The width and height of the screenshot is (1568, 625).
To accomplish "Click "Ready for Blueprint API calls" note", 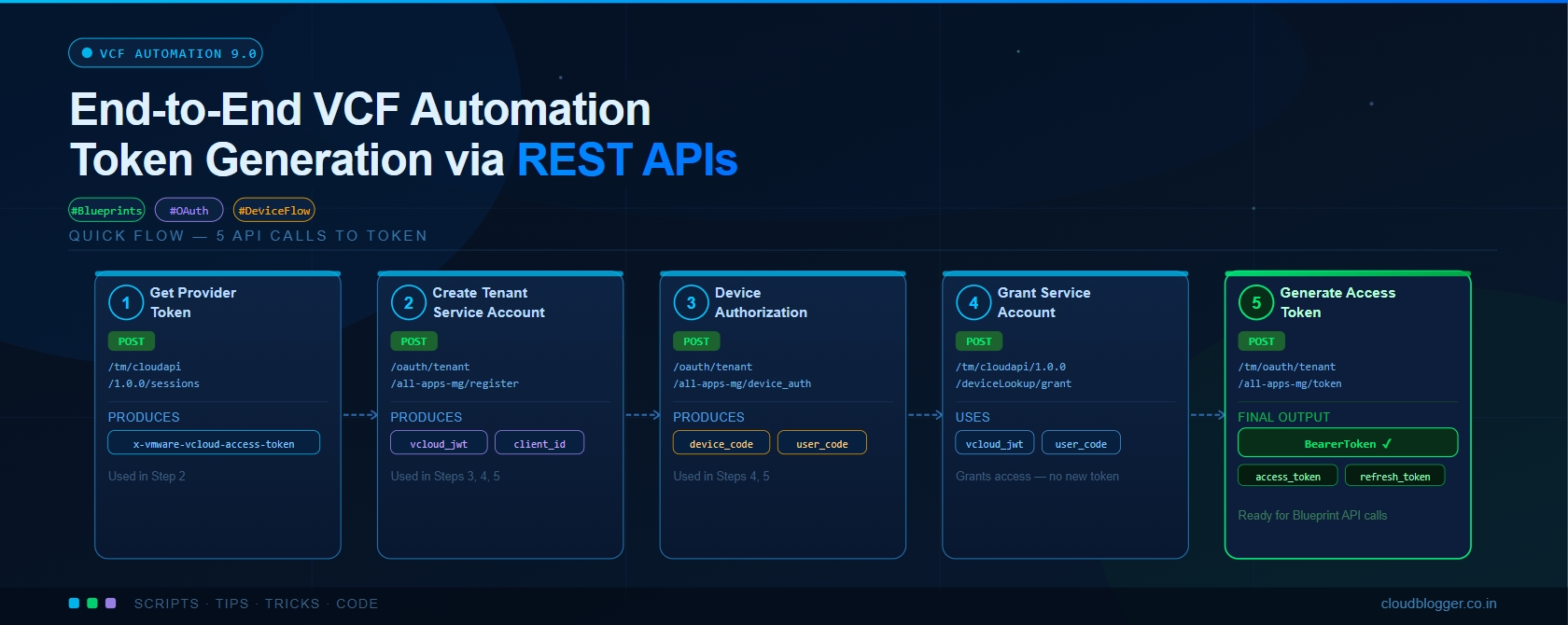I will [1312, 515].
